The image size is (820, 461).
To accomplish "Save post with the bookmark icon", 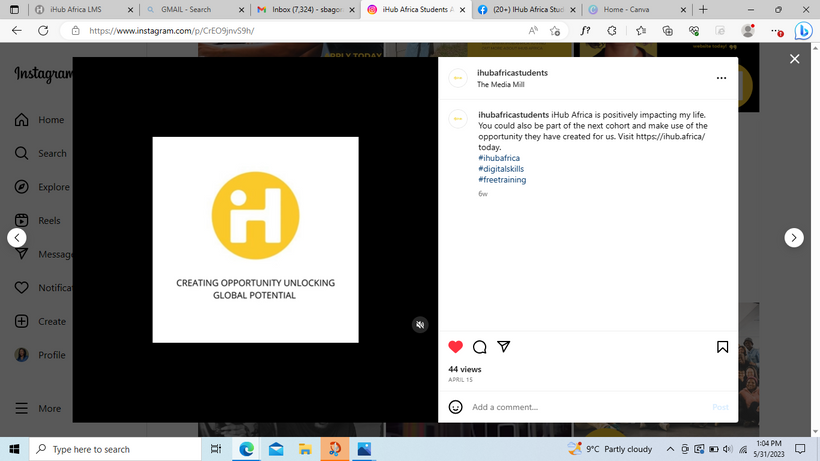I will point(722,347).
